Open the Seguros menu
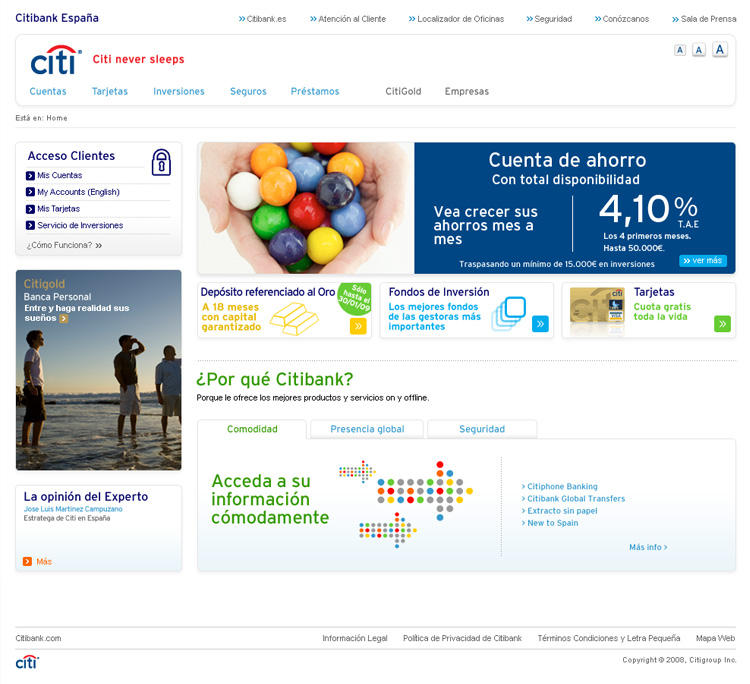The image size is (750, 684). [248, 91]
